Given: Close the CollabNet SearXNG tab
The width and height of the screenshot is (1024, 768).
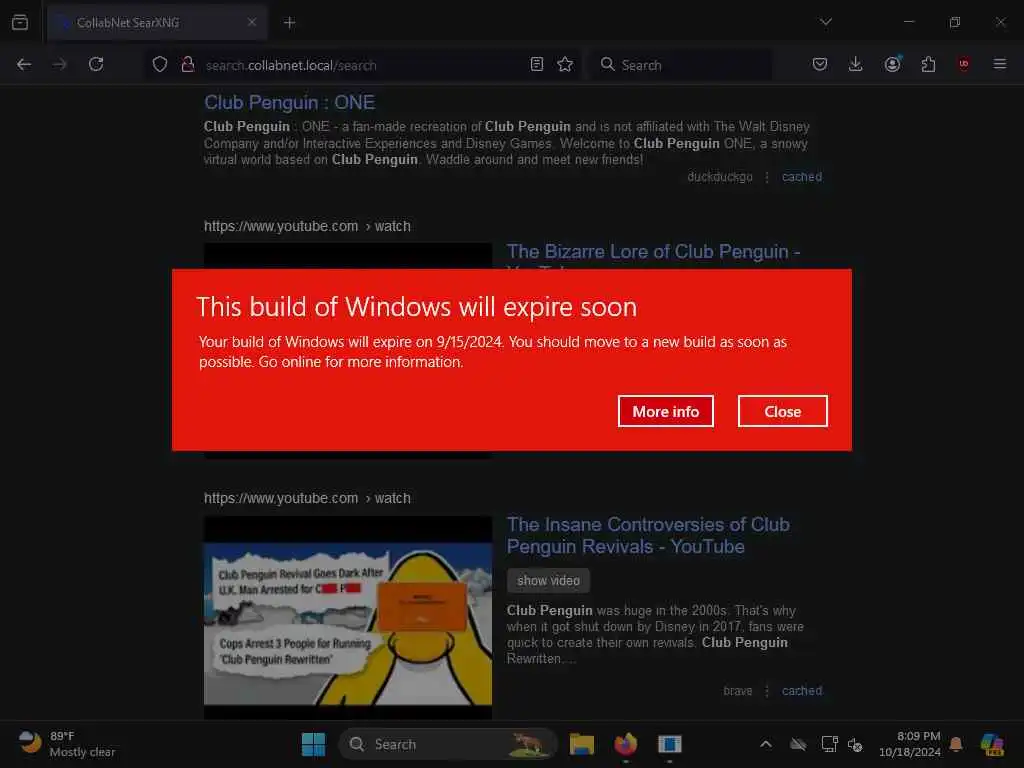Looking at the screenshot, I should (x=251, y=22).
